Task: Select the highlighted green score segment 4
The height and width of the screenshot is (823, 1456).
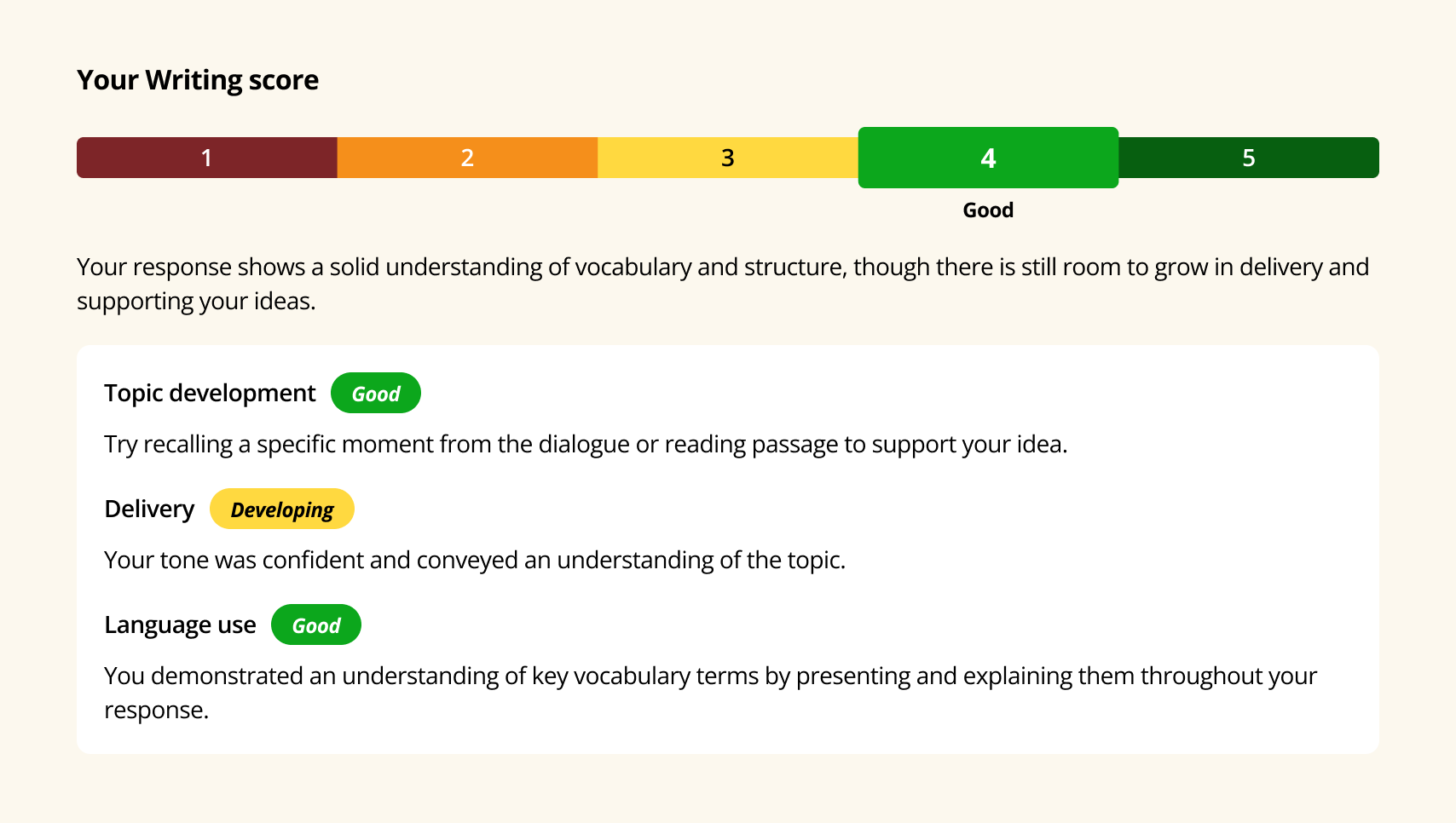Action: click(988, 158)
